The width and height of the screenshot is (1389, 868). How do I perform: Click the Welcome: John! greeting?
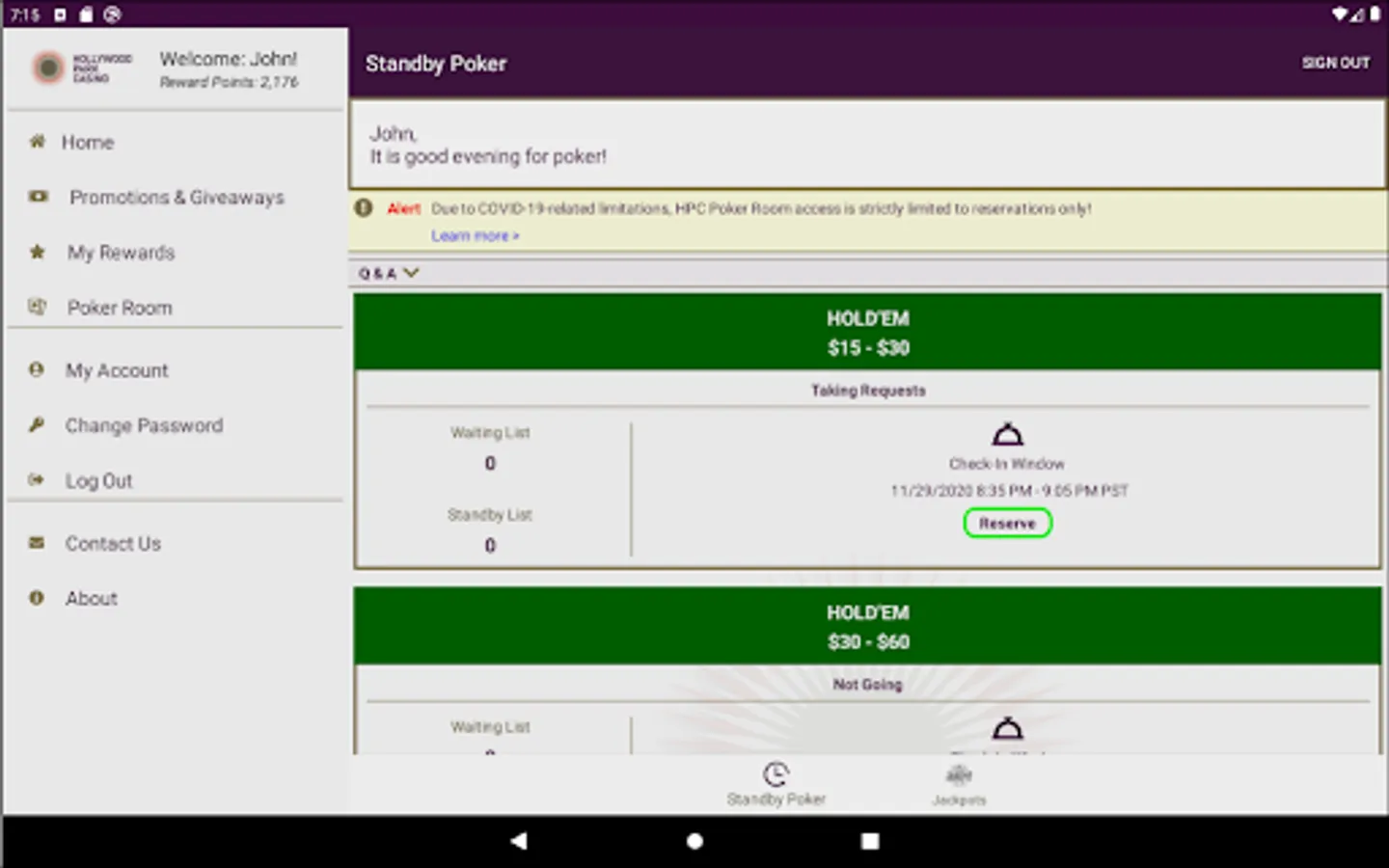pos(229,59)
